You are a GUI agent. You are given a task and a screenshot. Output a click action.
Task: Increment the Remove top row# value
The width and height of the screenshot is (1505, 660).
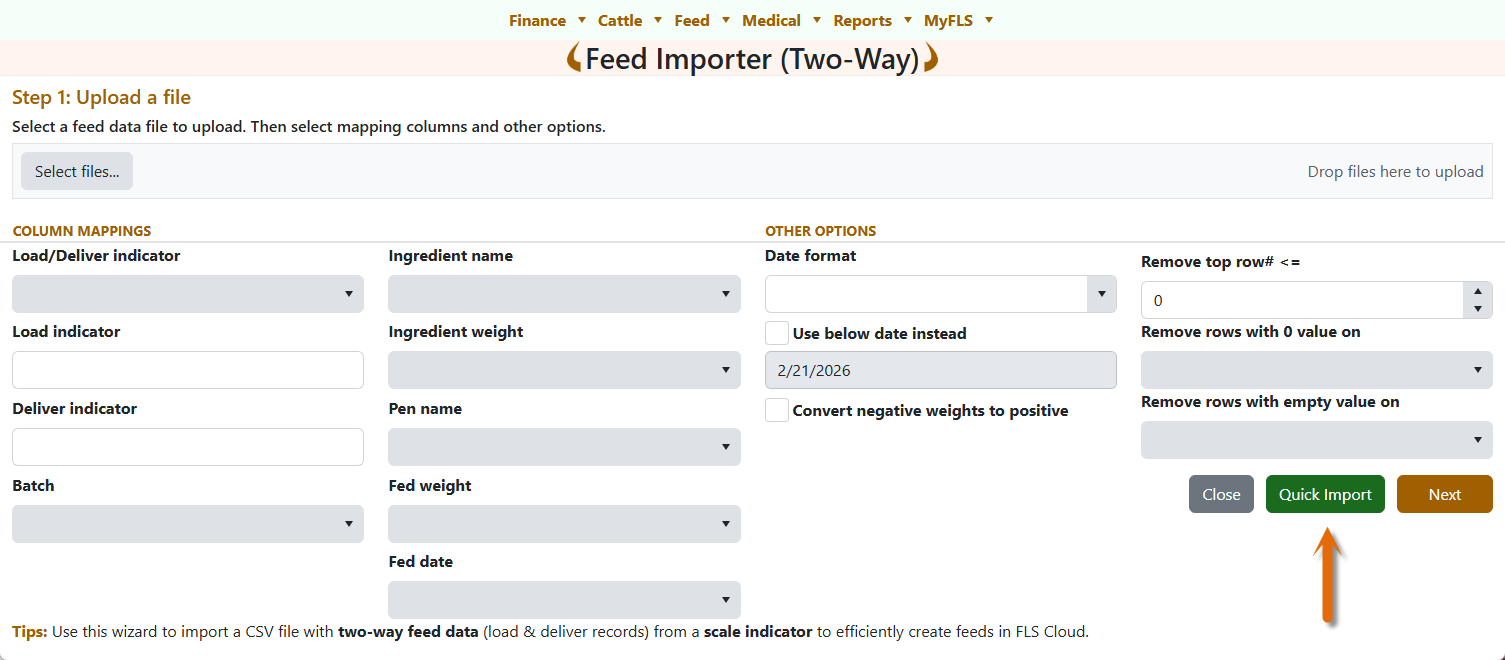1478,292
